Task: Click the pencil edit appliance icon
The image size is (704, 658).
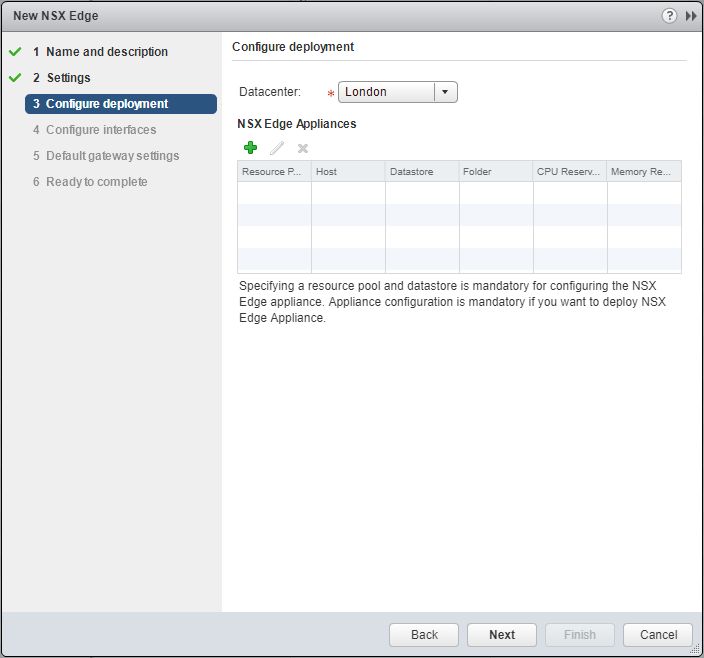Action: [277, 148]
